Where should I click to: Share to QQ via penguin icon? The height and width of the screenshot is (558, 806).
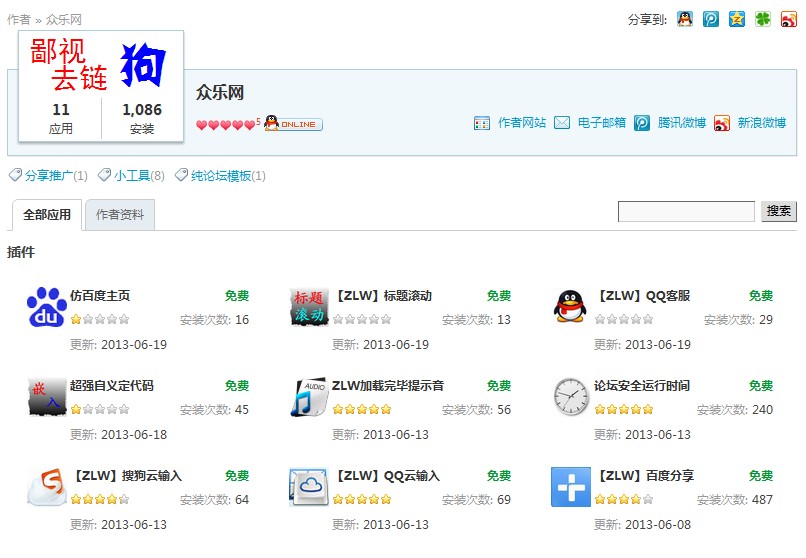click(685, 19)
